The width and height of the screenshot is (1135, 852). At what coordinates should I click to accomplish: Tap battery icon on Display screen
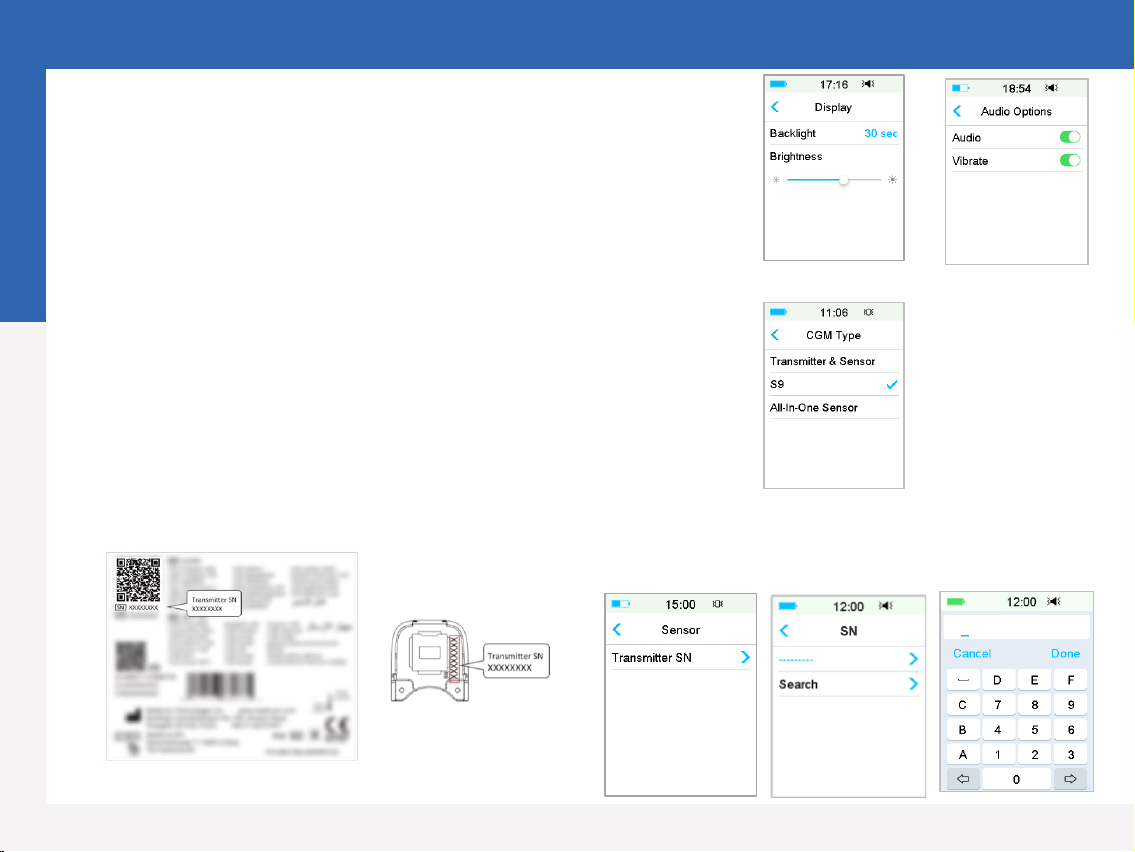point(778,85)
